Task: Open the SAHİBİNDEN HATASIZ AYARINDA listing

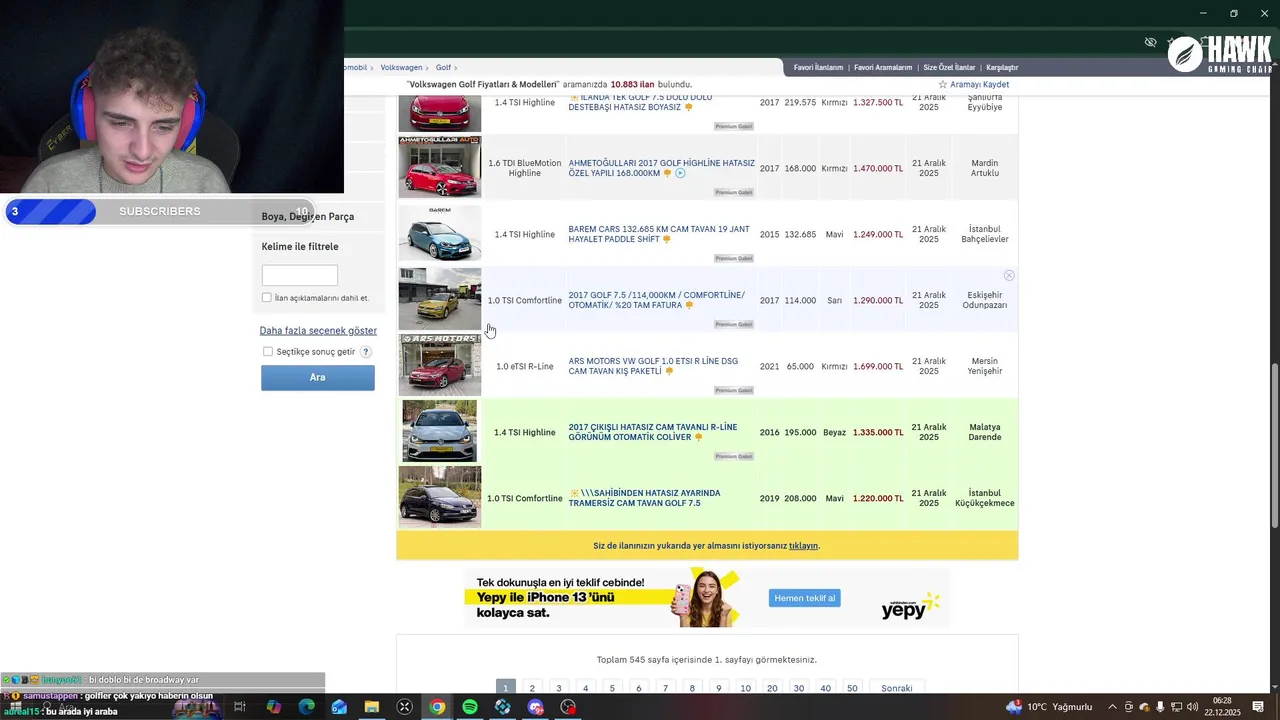Action: coord(645,498)
